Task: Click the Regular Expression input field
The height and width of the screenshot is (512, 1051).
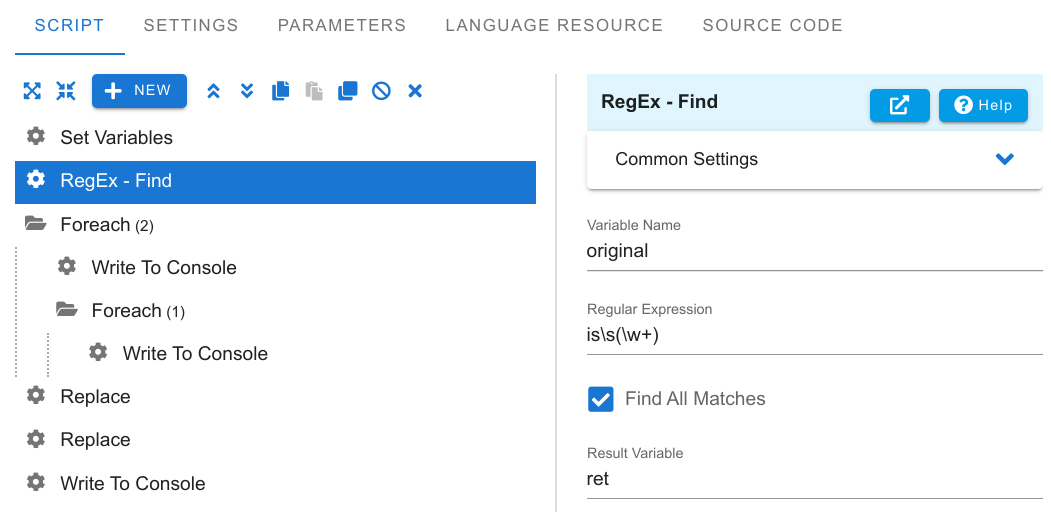Action: click(x=814, y=334)
